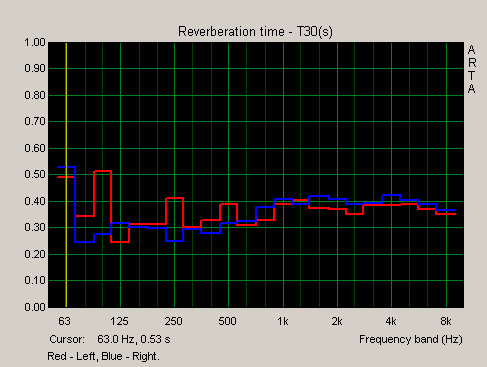
Task: Click the '500' frequency axis label
Action: 227,321
